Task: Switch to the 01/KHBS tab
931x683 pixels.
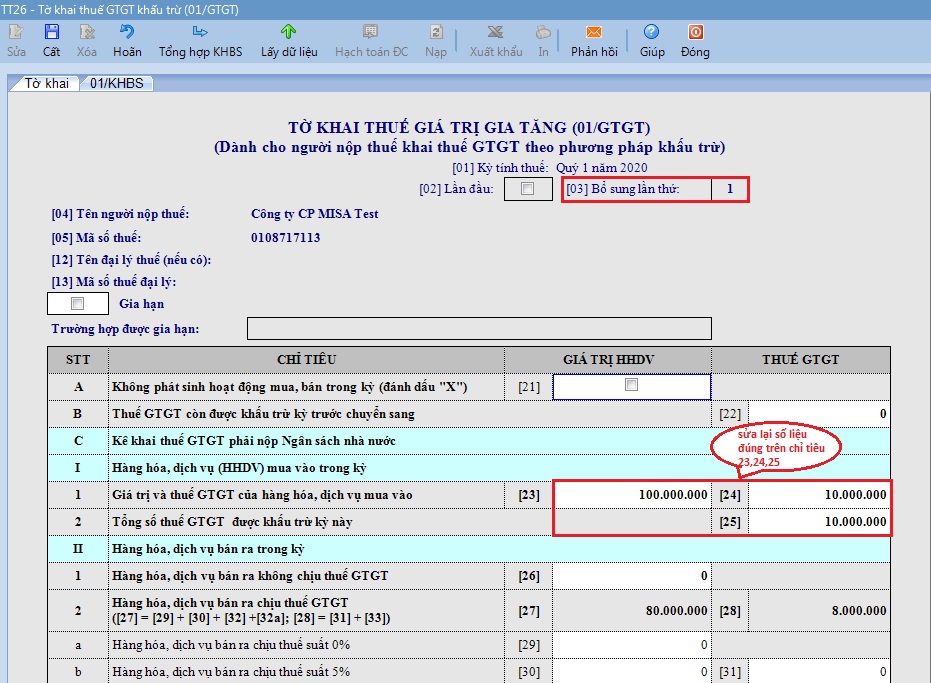Action: tap(116, 83)
